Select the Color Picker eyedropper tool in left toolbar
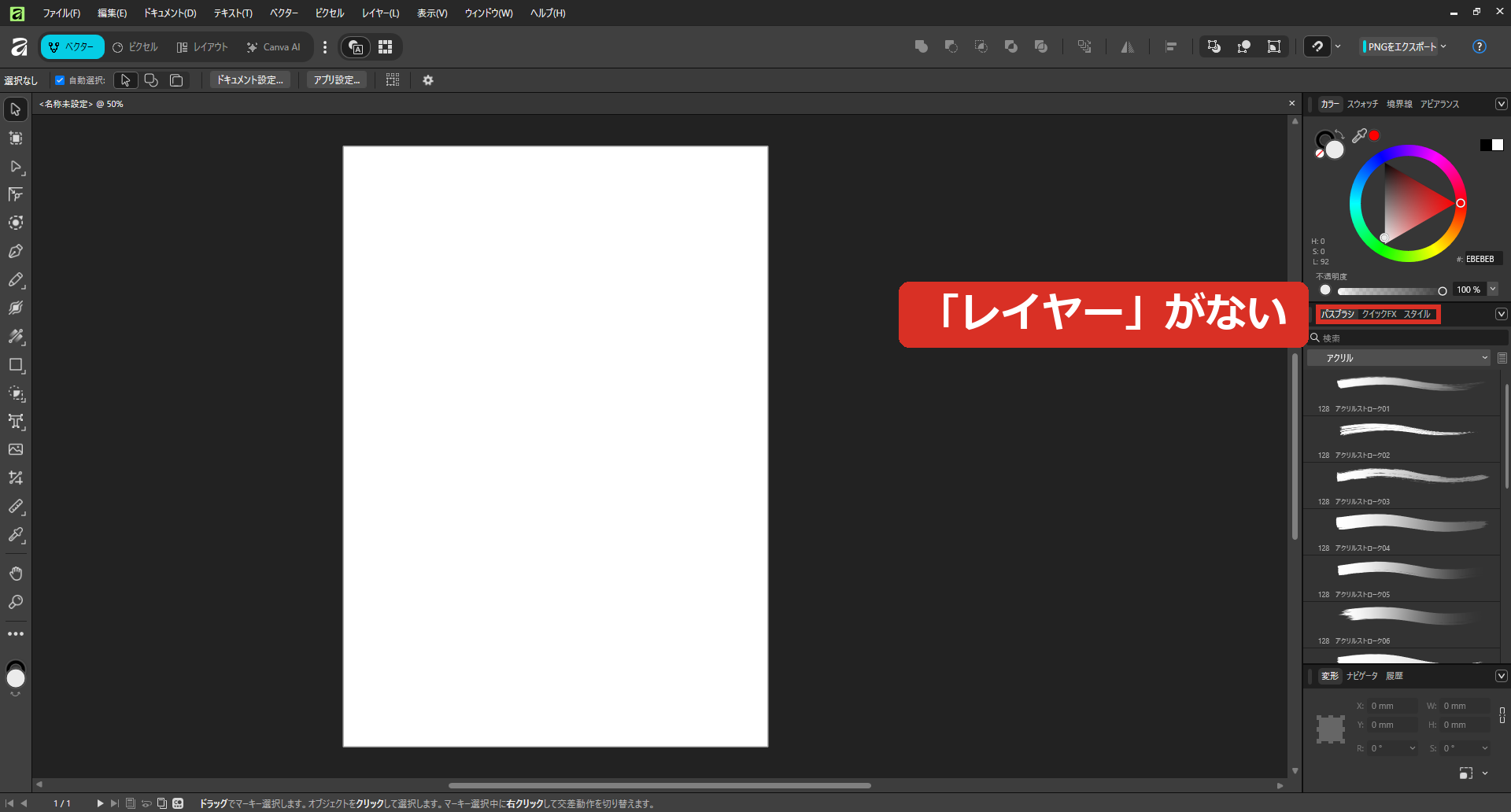This screenshot has height=812, width=1511. click(x=16, y=535)
